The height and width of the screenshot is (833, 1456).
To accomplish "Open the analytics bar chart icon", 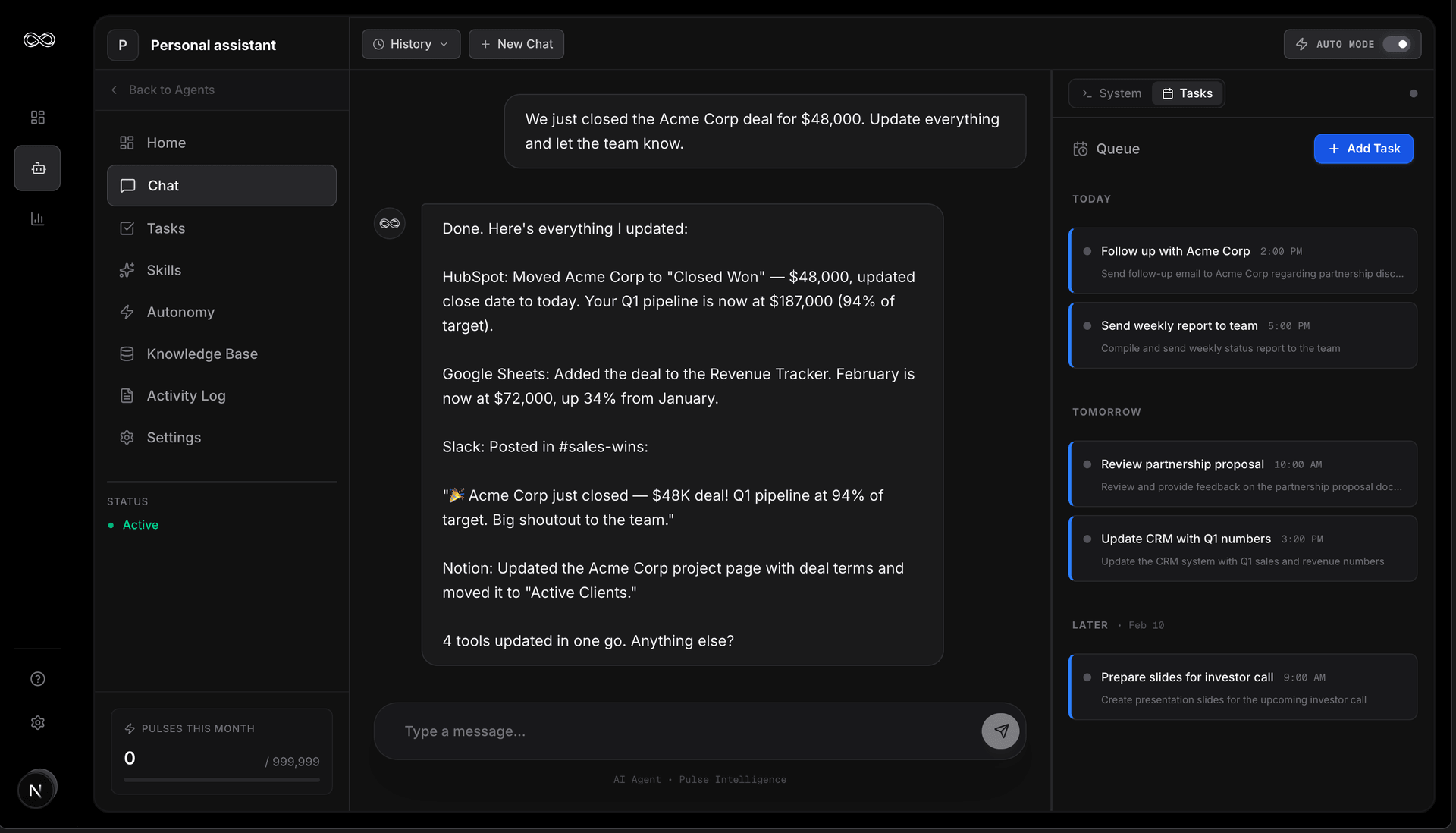I will pos(37,219).
